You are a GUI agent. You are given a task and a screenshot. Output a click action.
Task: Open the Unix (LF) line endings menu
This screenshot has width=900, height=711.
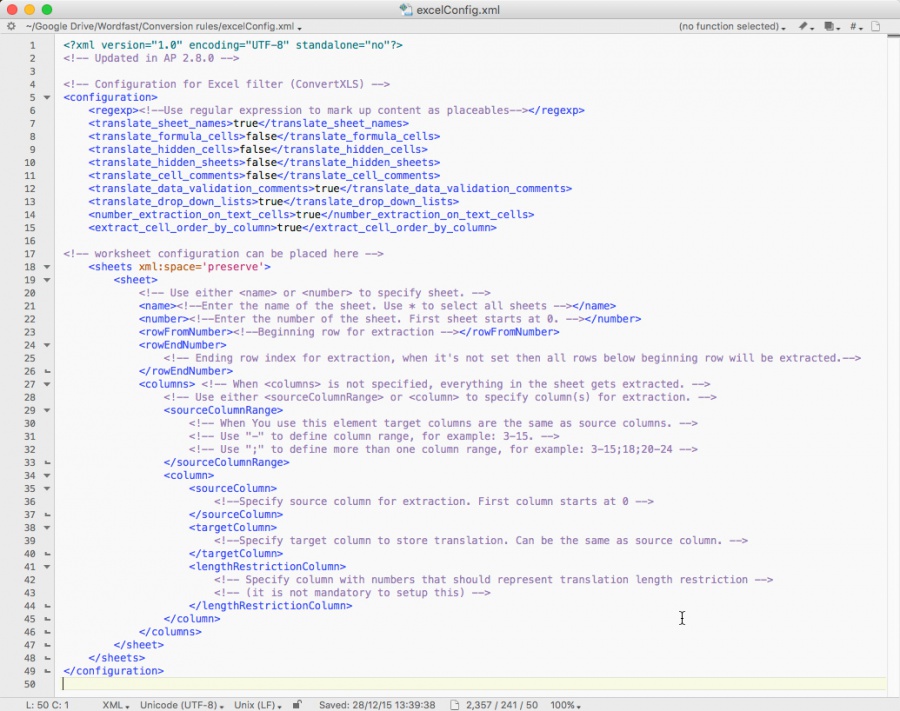point(257,705)
